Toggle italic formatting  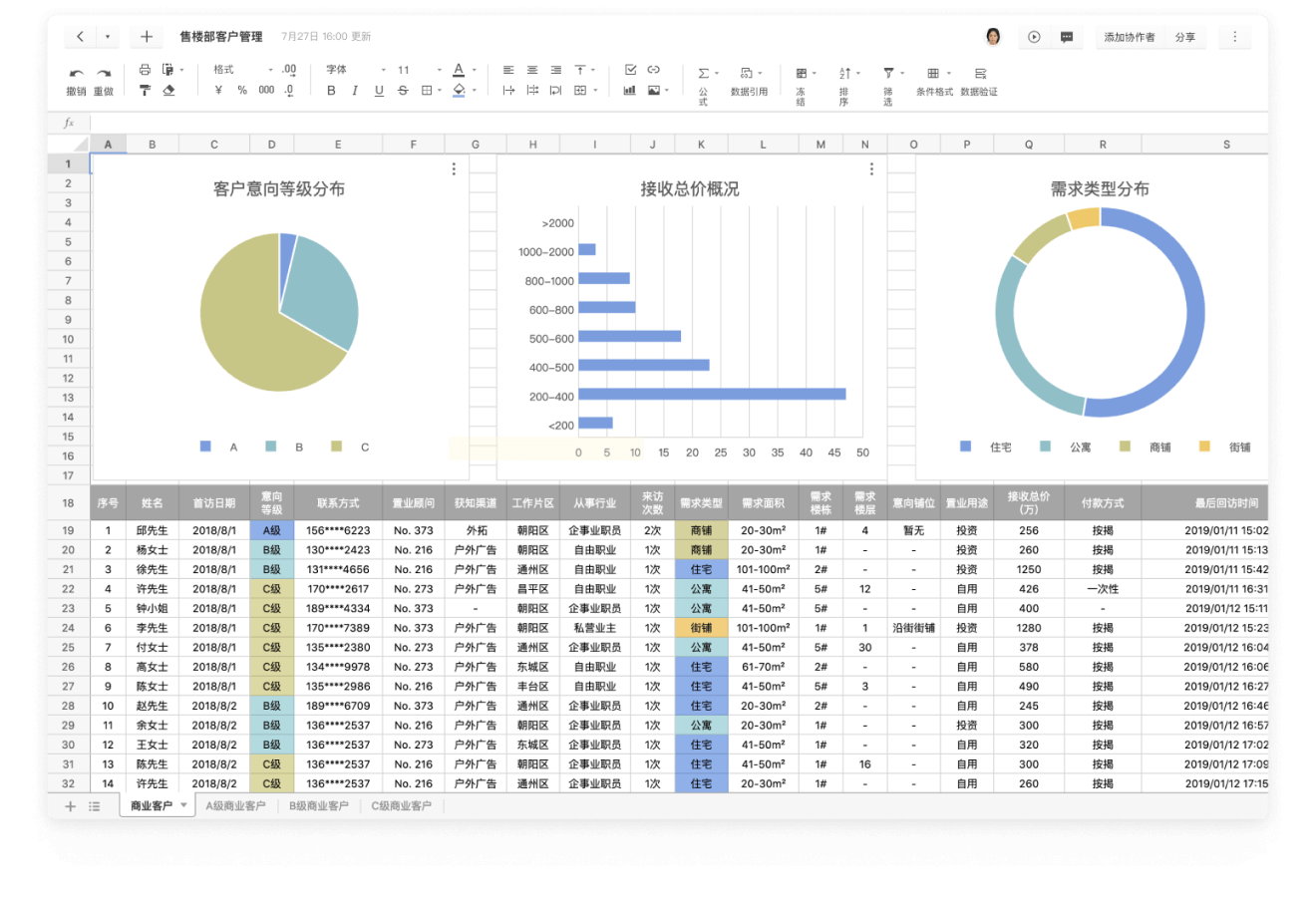[355, 91]
